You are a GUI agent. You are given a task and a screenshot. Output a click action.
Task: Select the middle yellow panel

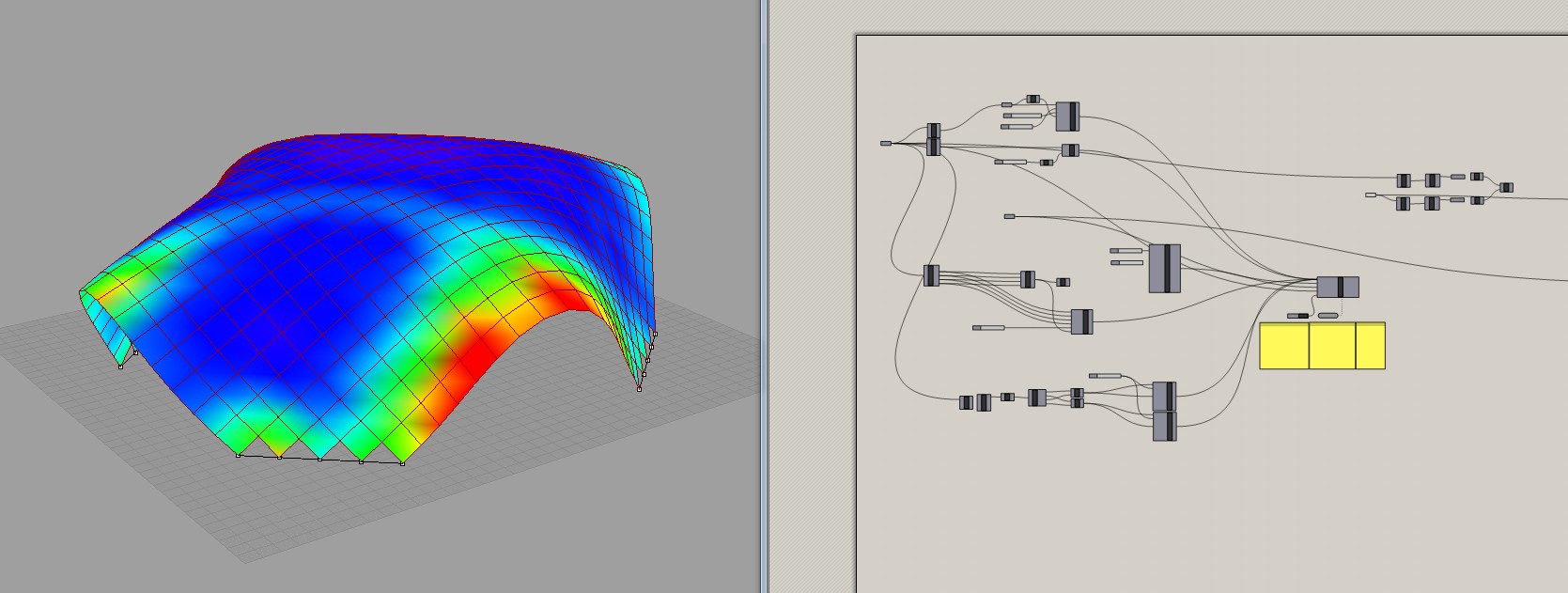[x=1333, y=346]
